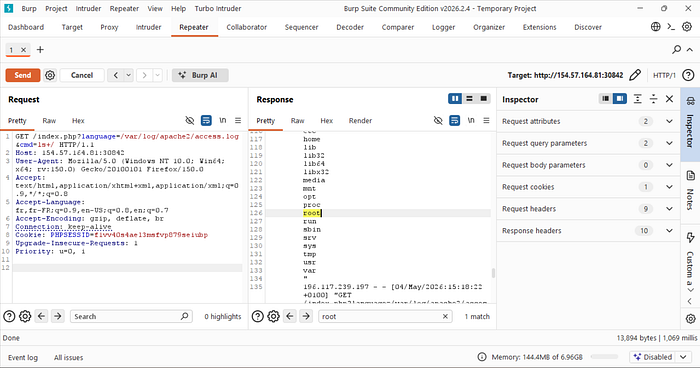700x368 pixels.
Task: Click the HTTP/1 protocol toggle
Action: [664, 75]
